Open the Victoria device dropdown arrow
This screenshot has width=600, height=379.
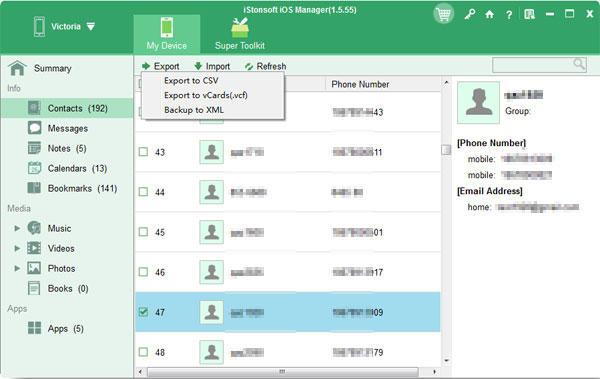91,26
